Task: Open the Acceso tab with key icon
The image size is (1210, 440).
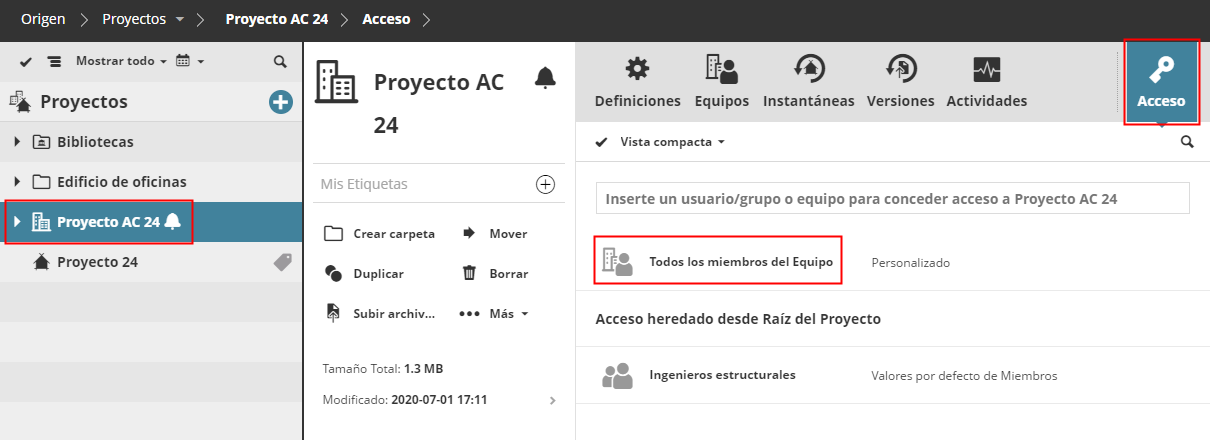Action: tap(1161, 82)
